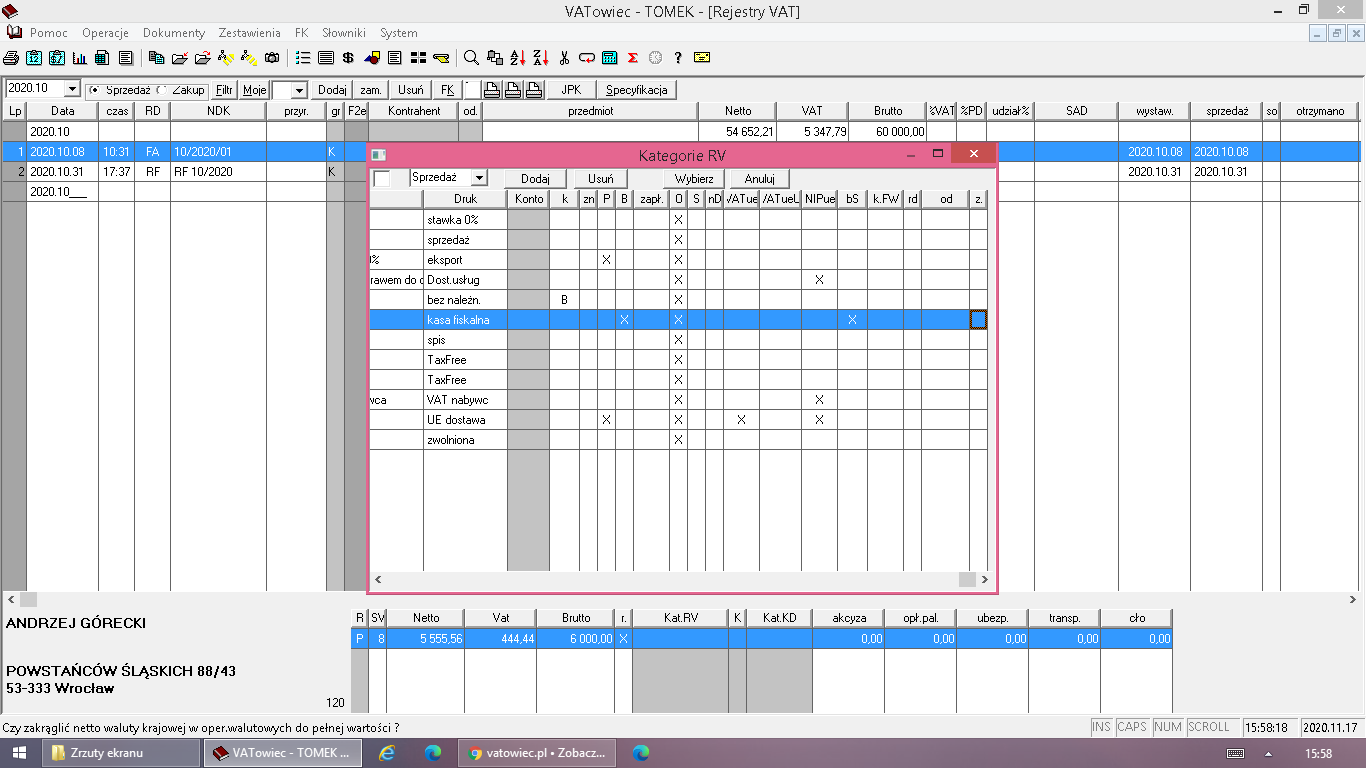Viewport: 1366px width, 768px height.
Task: Open the Słowniki menu
Action: click(344, 33)
